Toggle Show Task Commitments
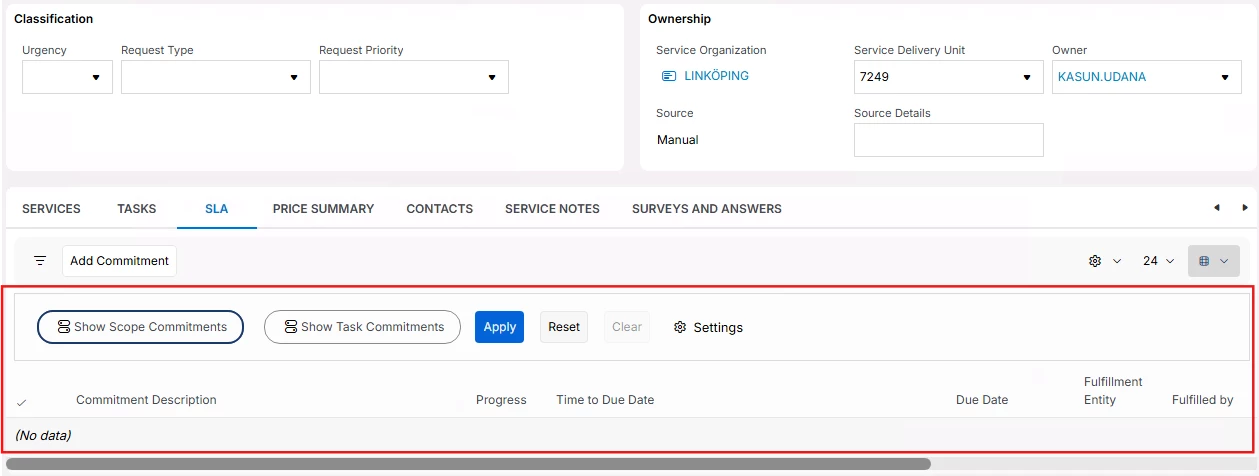This screenshot has height=476, width=1259. point(362,327)
